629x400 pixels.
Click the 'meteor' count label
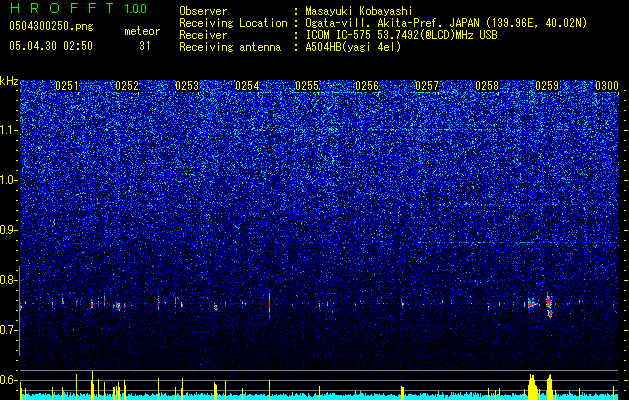click(x=142, y=31)
